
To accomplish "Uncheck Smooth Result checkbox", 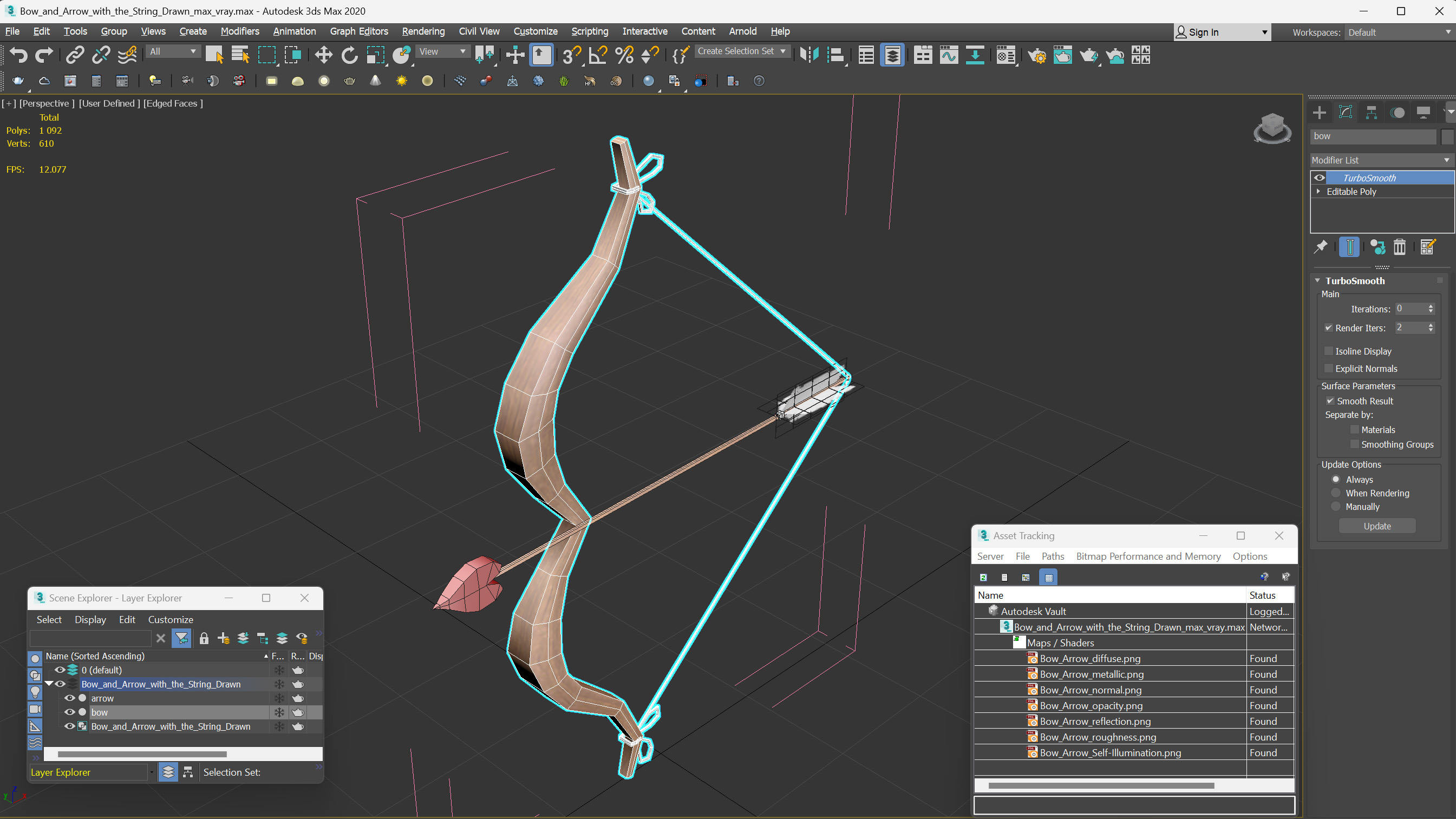I will pos(1330,401).
